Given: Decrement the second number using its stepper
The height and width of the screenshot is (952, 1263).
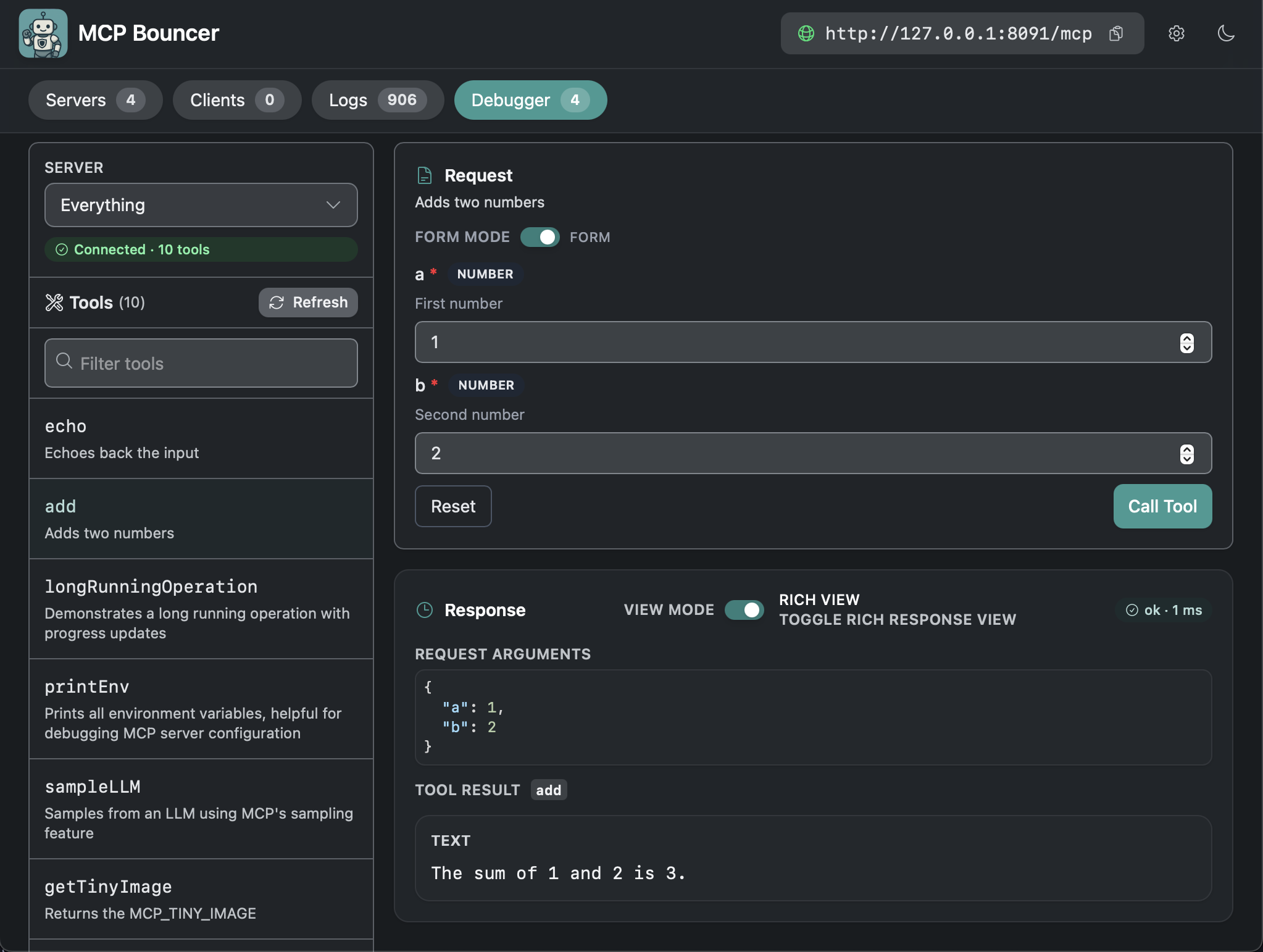Looking at the screenshot, I should pos(1186,459).
